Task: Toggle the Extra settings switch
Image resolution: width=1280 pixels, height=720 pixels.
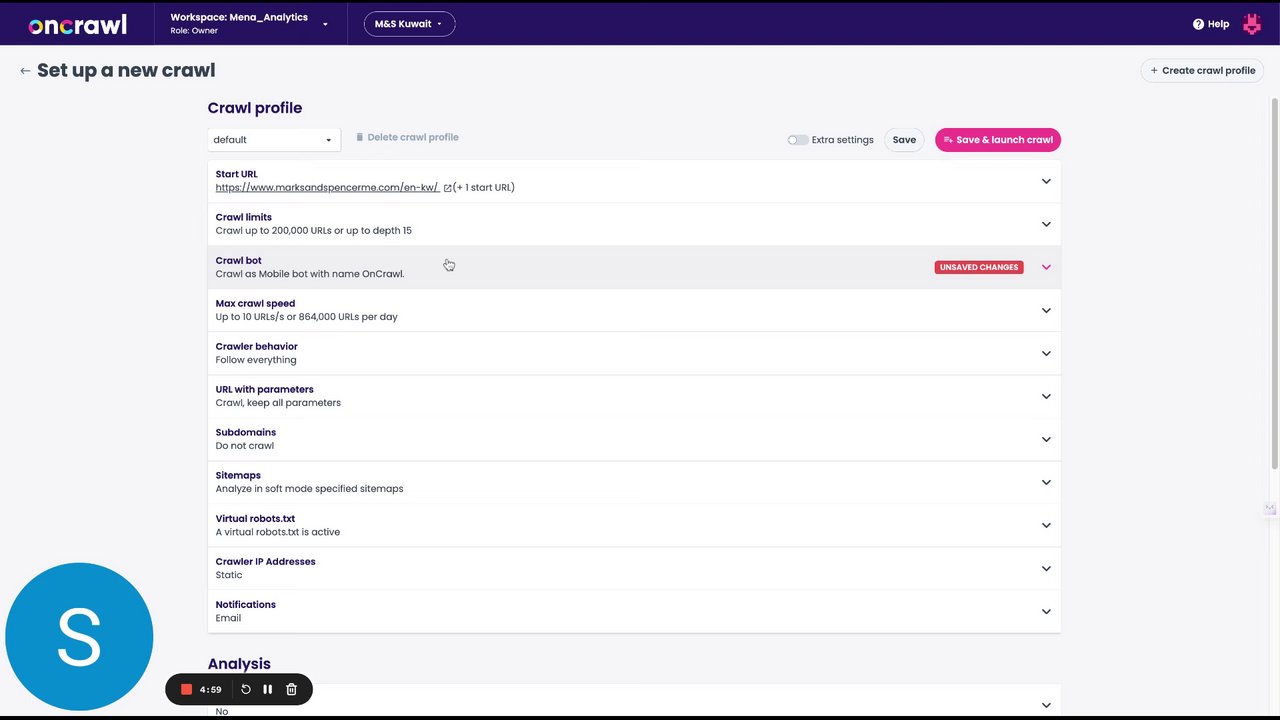Action: click(797, 140)
